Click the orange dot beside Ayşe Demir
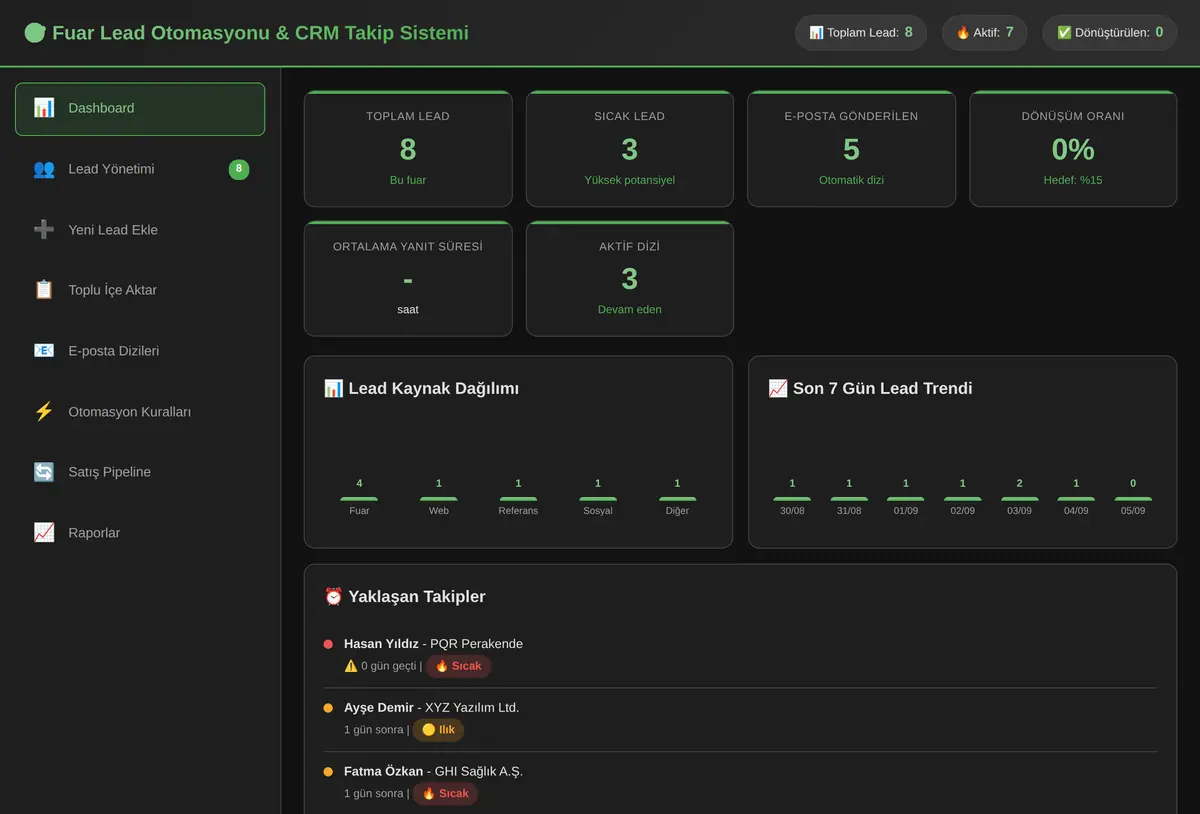 coord(328,708)
